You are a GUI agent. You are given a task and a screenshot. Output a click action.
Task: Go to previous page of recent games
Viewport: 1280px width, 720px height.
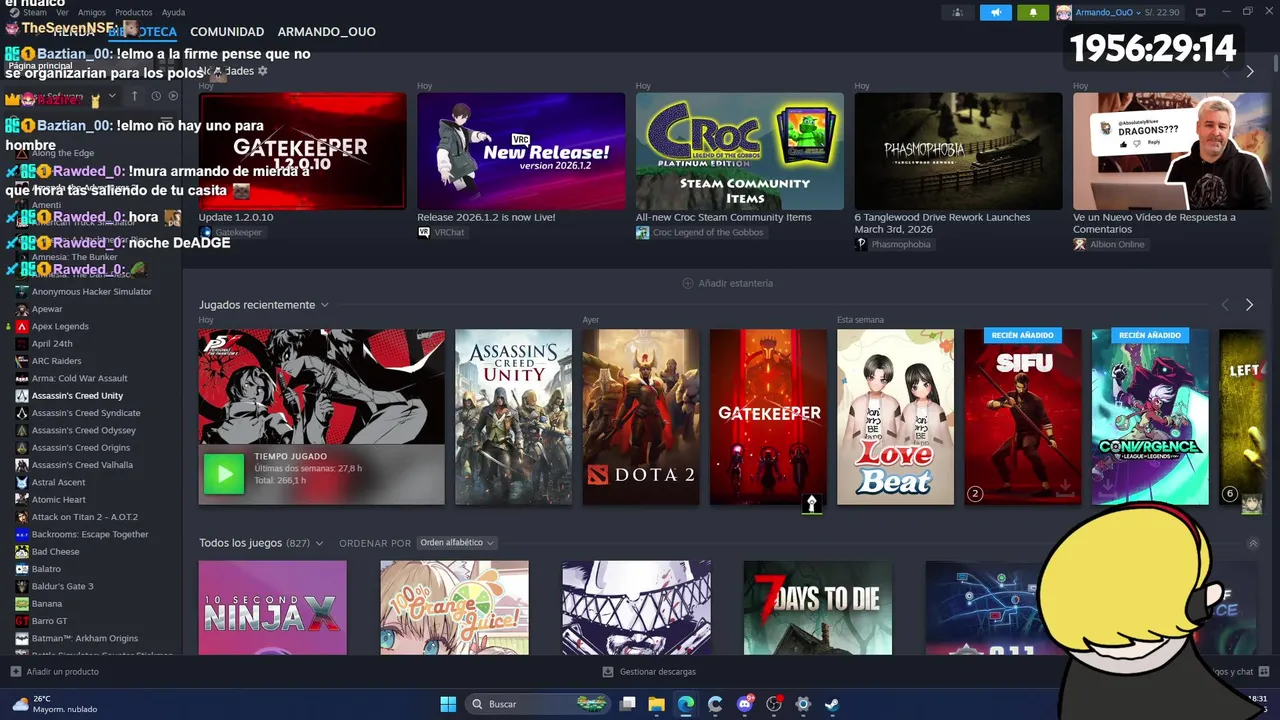[1225, 305]
